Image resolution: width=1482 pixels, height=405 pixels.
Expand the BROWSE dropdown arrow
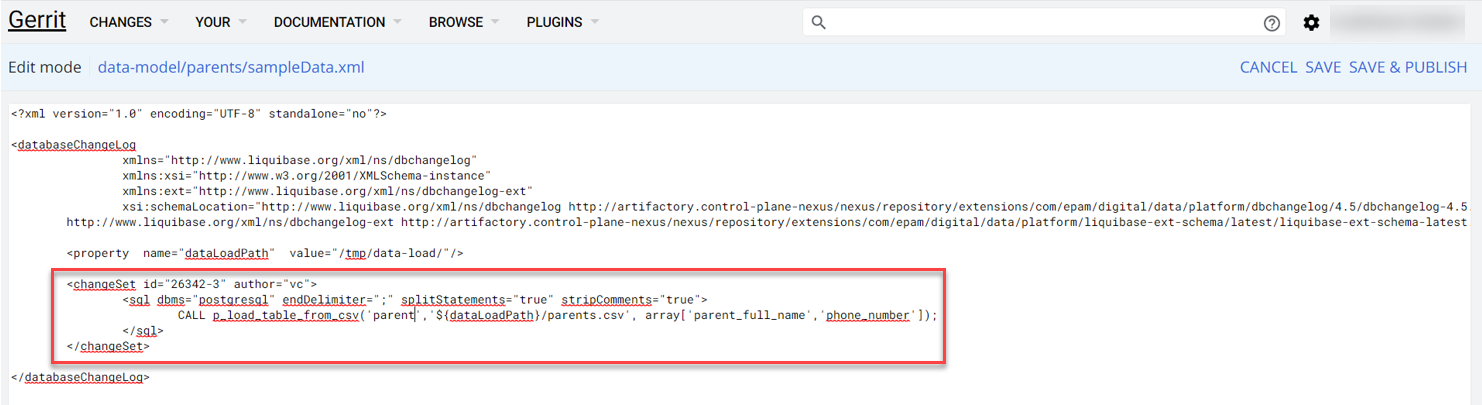[x=493, y=22]
